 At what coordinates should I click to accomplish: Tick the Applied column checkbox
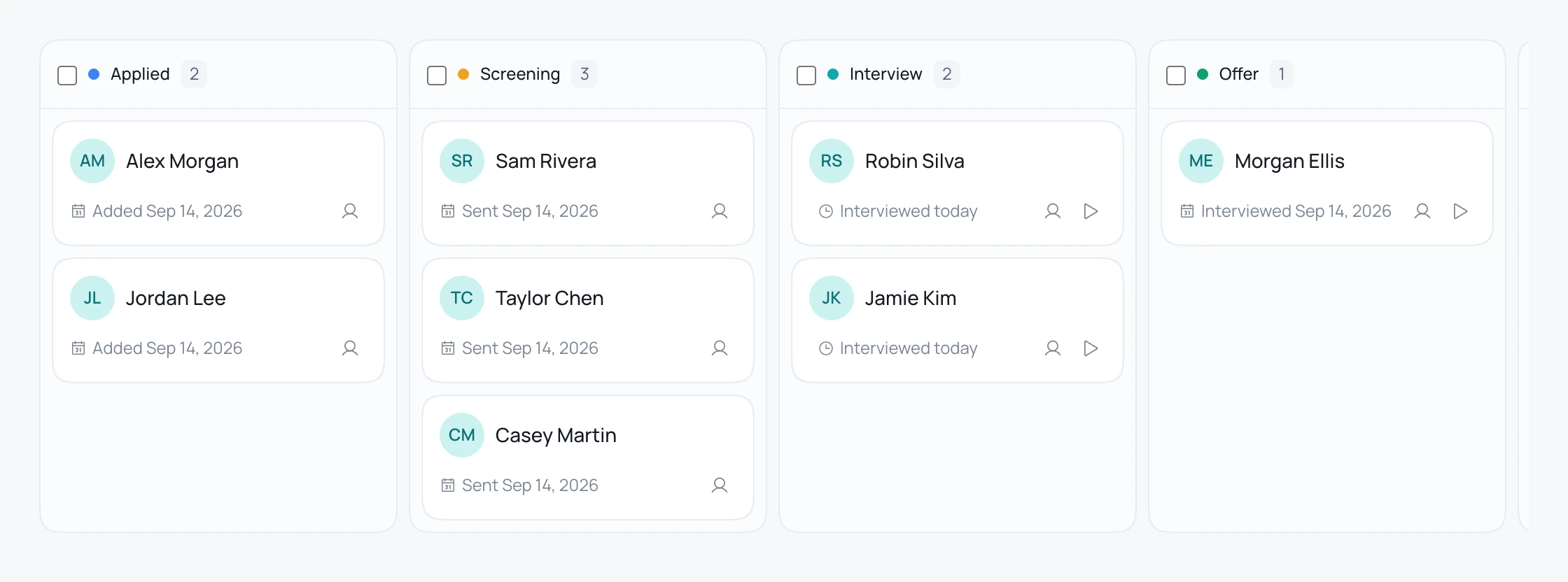tap(67, 75)
